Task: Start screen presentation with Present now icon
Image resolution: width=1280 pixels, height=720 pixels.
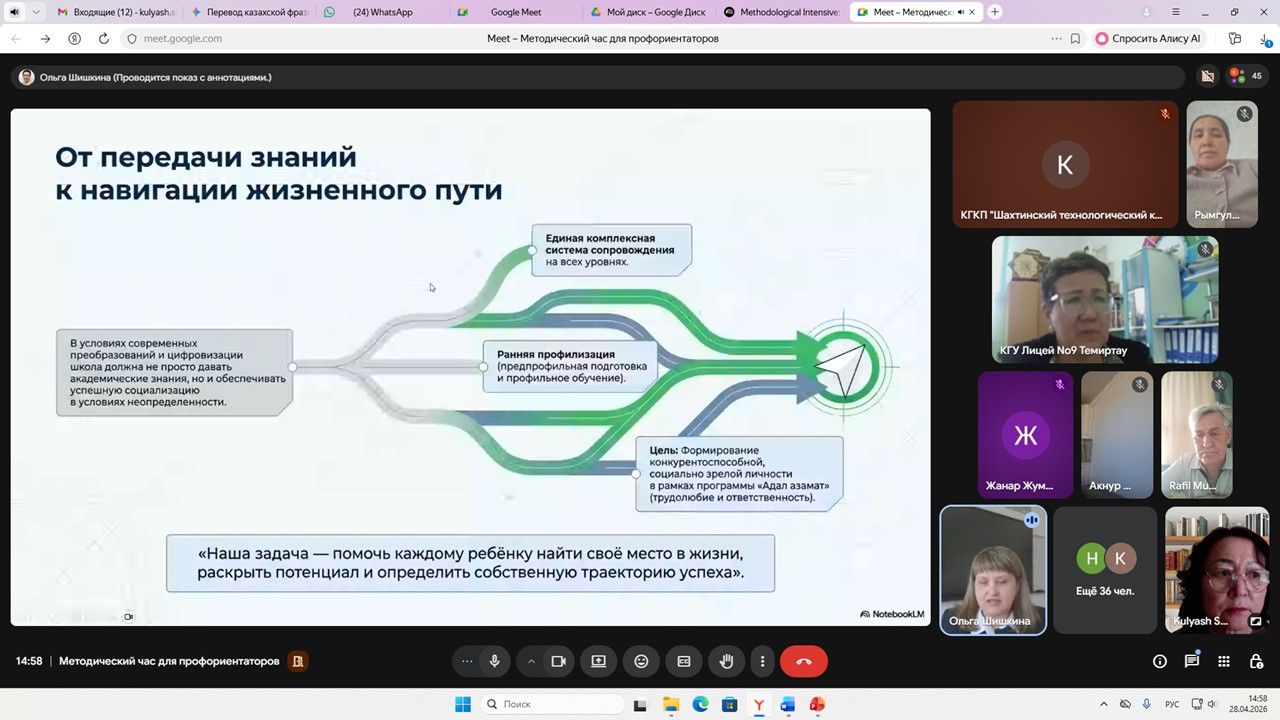Action: [x=598, y=661]
